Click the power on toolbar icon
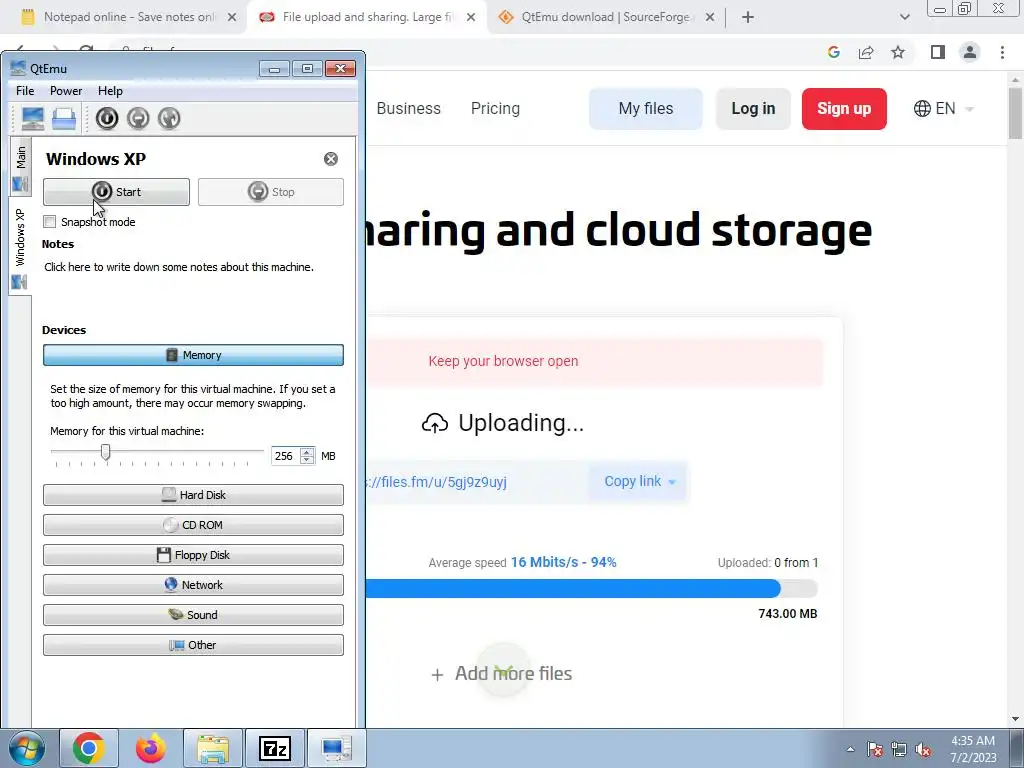This screenshot has width=1024, height=768. 106,118
